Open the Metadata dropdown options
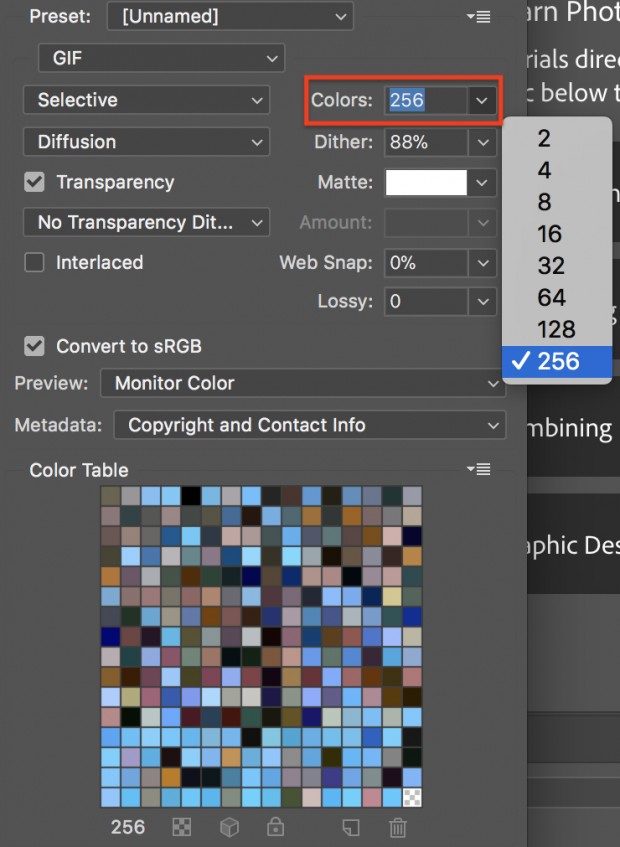Image resolution: width=620 pixels, height=847 pixels. [309, 424]
